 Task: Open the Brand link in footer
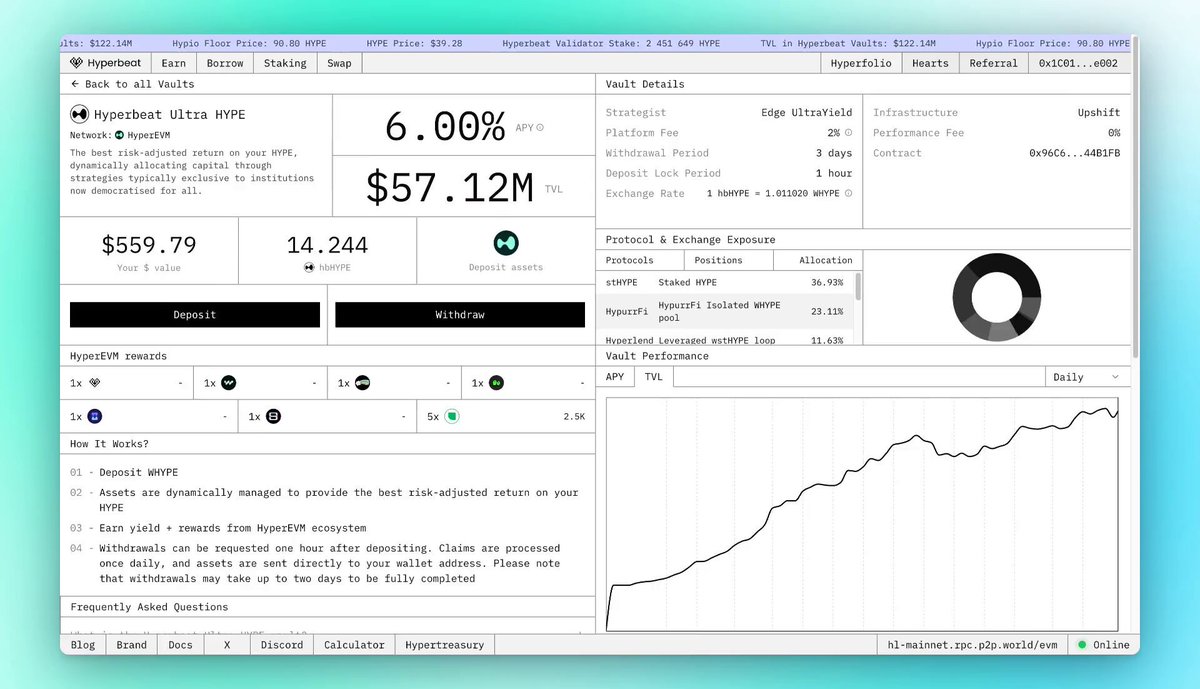[132, 645]
